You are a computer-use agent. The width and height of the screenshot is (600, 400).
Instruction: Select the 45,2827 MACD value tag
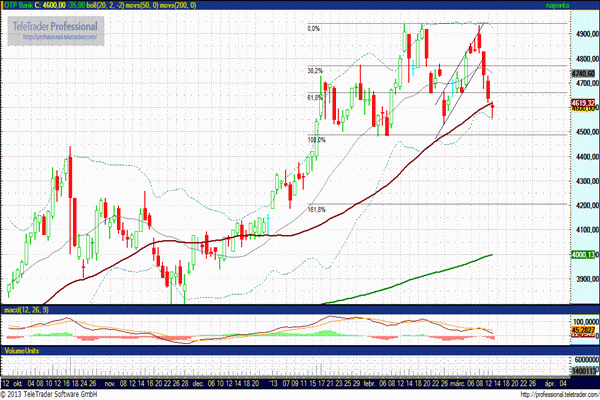pos(584,330)
